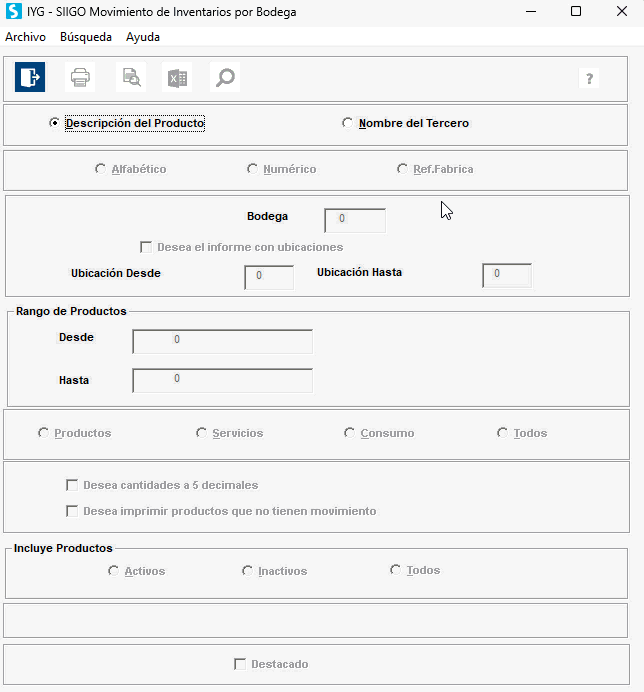Viewport: 644px width, 692px height.
Task: Maximize the SIIGO window
Action: [576, 11]
